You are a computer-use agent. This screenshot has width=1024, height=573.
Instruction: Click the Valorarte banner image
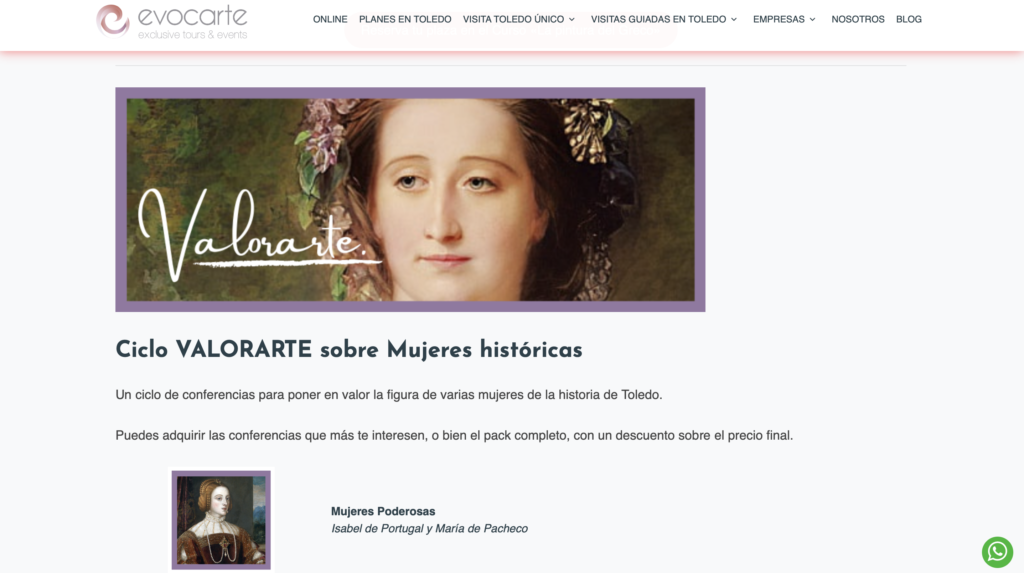410,199
